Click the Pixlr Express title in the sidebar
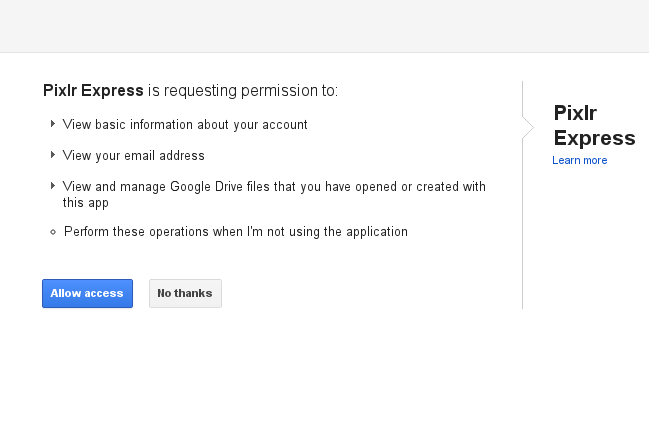649x433 pixels. click(x=594, y=125)
